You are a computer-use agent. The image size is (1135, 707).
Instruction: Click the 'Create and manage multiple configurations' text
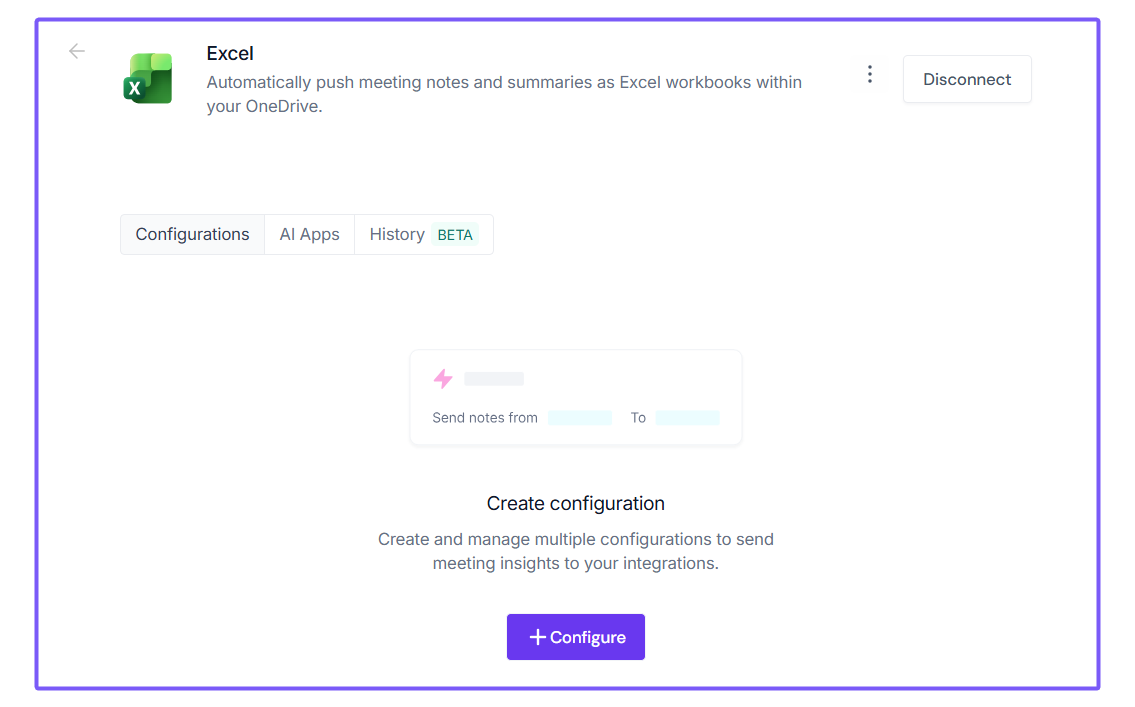coord(576,551)
